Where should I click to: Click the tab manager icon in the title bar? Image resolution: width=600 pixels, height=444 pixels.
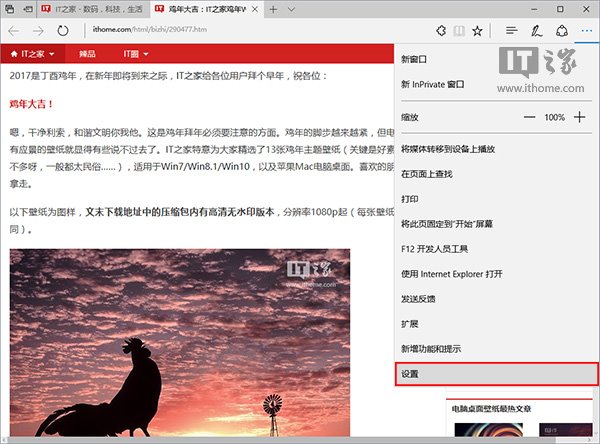(10, 9)
